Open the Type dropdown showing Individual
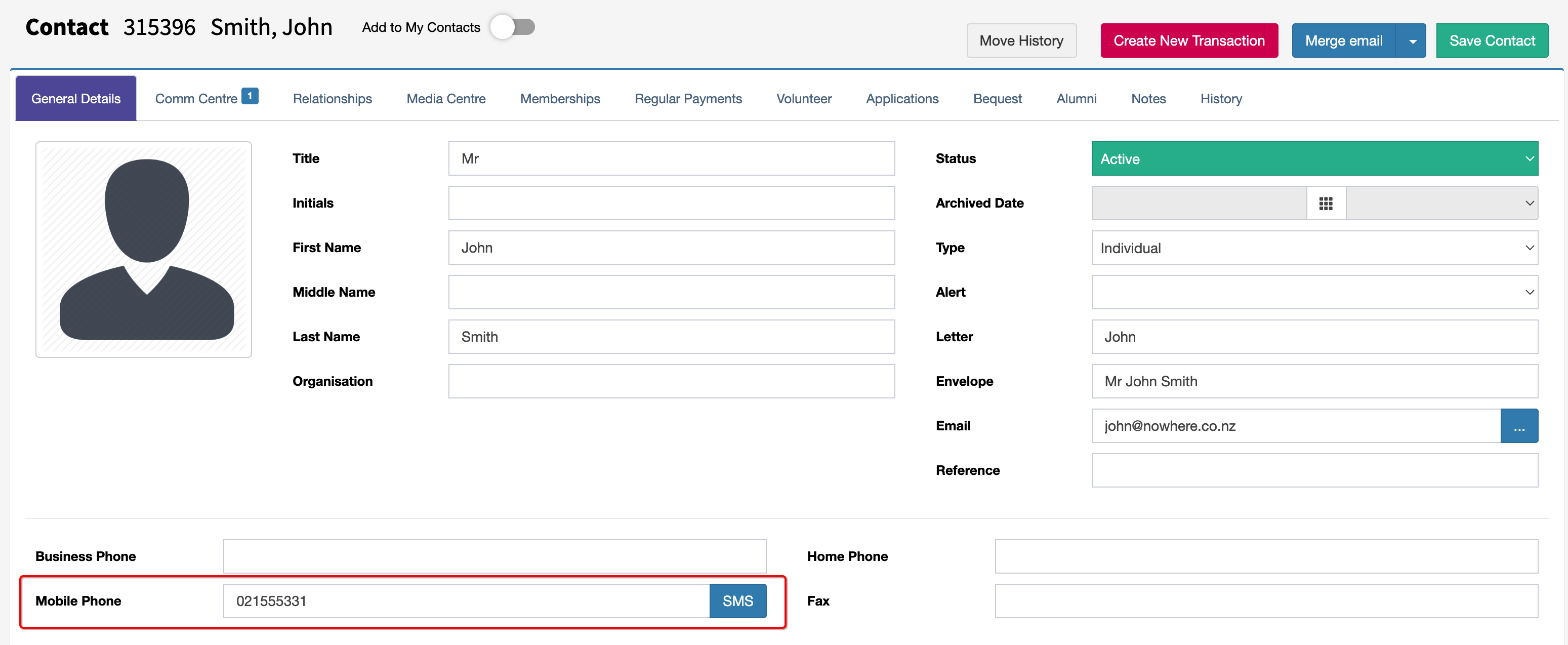 click(1315, 248)
